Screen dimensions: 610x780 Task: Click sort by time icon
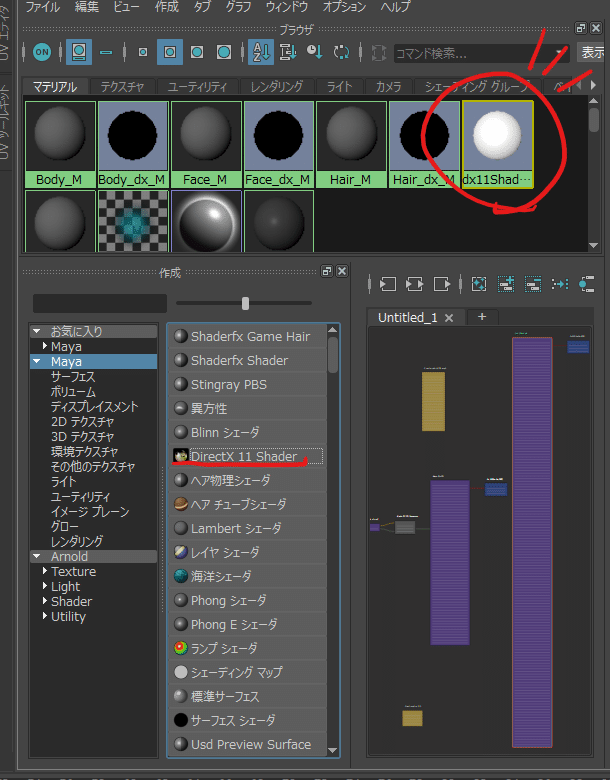314,52
